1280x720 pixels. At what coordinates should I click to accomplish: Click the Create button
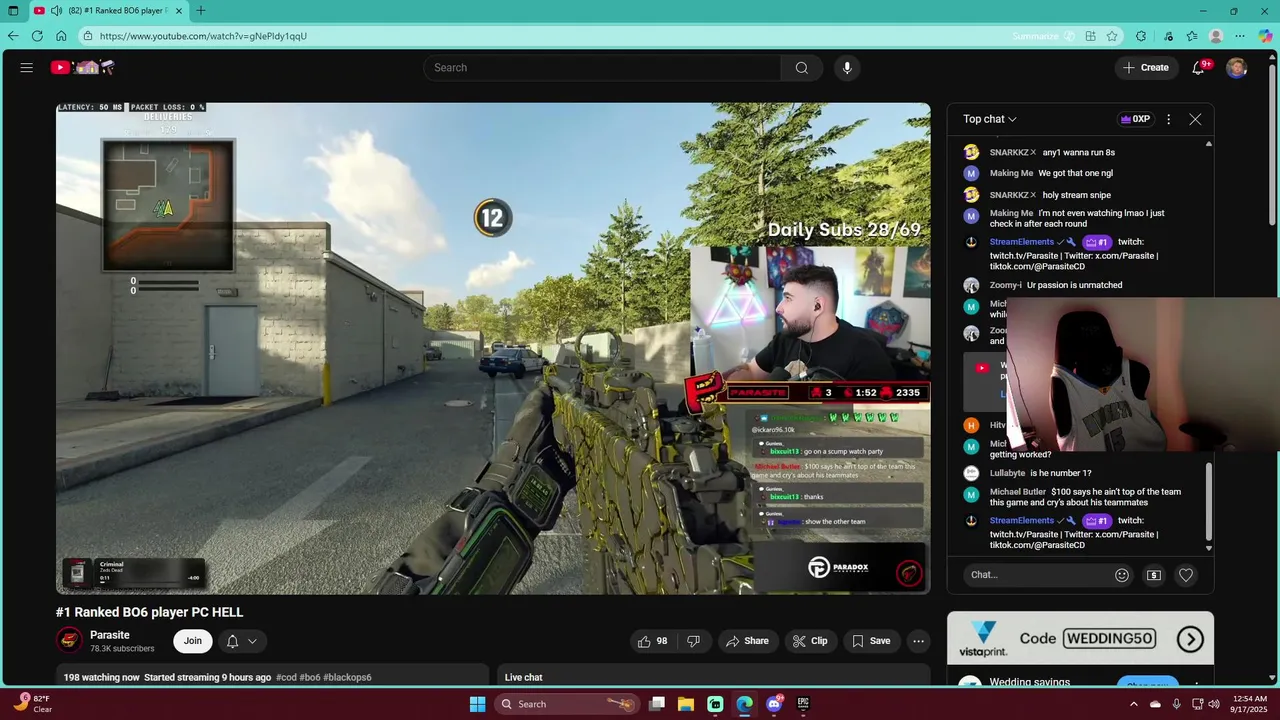[1145, 68]
